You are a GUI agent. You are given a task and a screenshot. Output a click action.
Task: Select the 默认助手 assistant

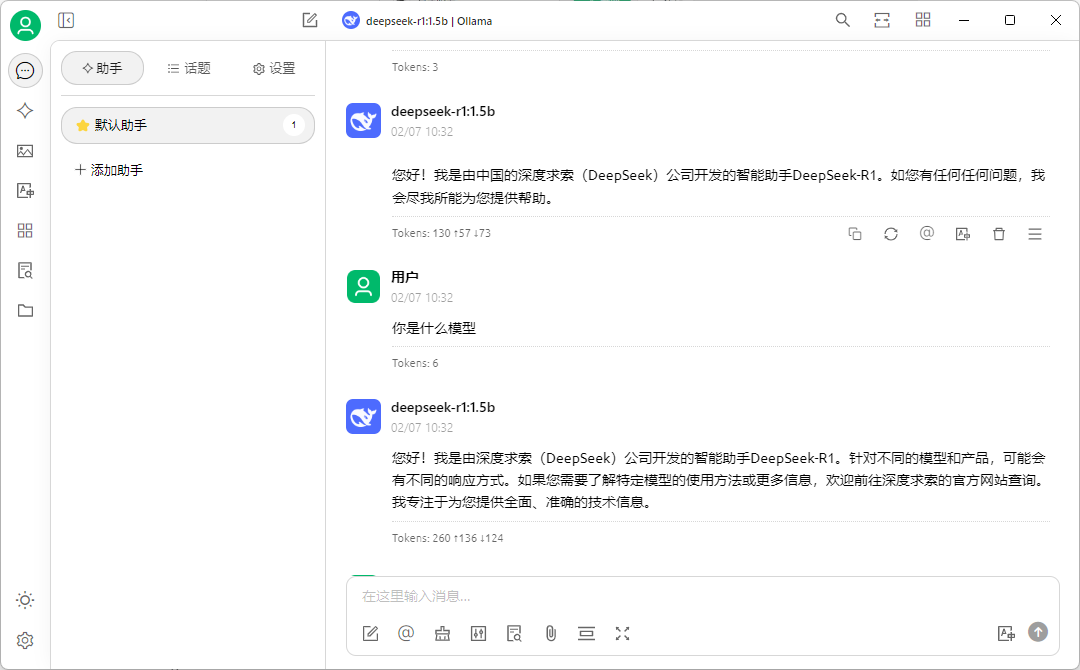[188, 125]
